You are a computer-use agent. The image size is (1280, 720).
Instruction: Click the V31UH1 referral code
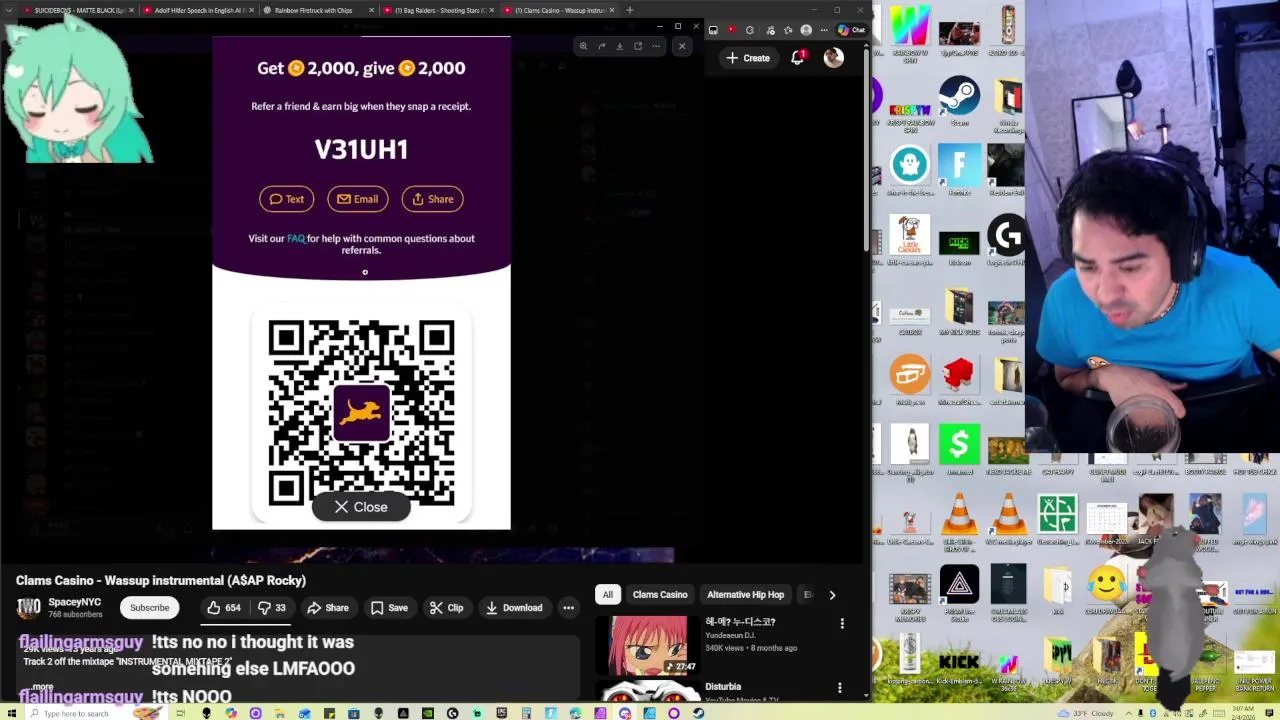tap(361, 150)
